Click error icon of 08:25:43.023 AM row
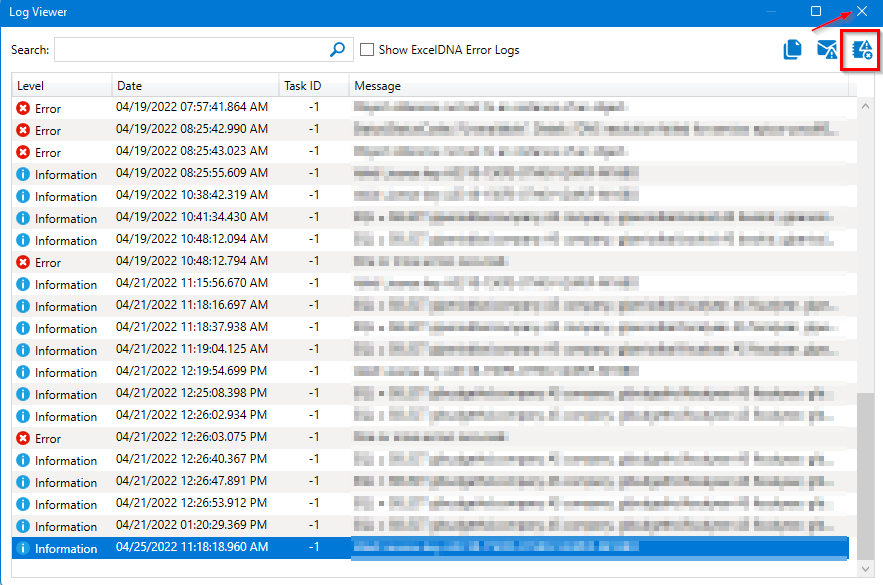Screen dimensions: 883x585 (x=23, y=152)
